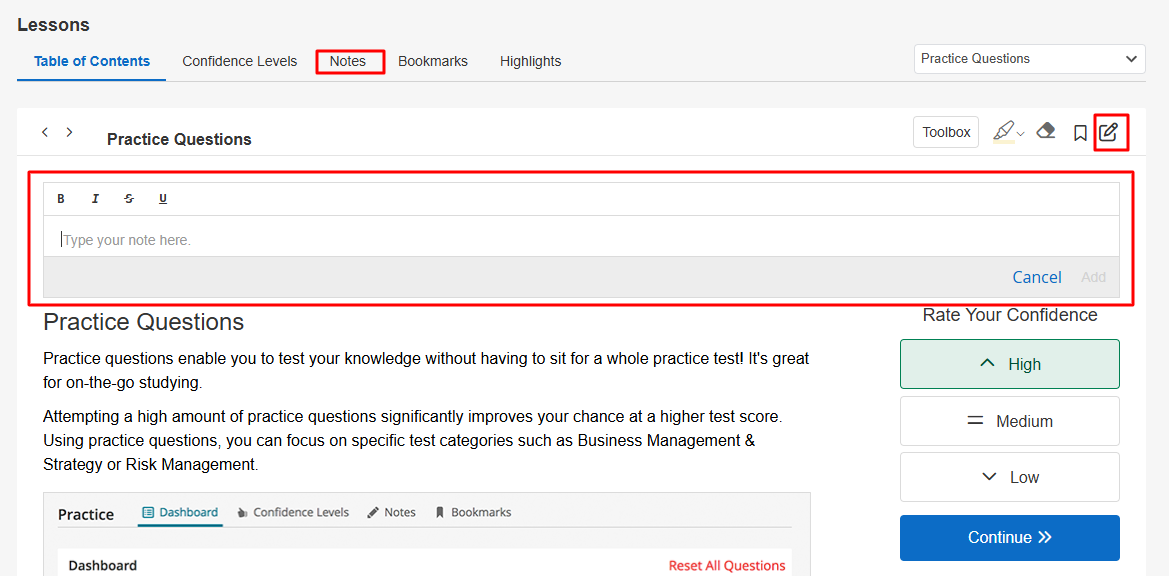
Task: Click the 'Rate Your Confidence' label
Action: 1009,315
